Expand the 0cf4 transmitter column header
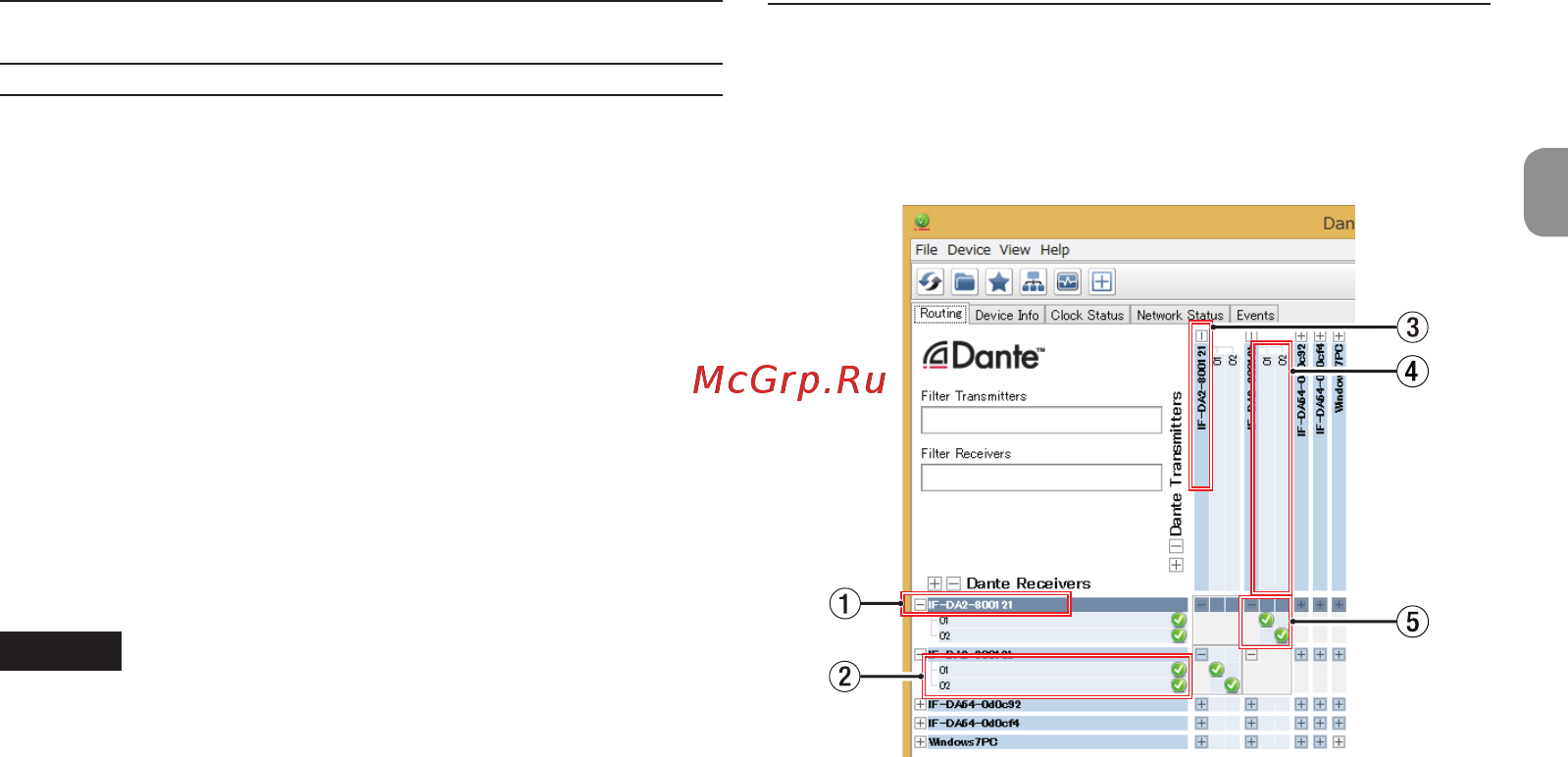Viewport: 1568px width, 757px height. pos(1320,336)
